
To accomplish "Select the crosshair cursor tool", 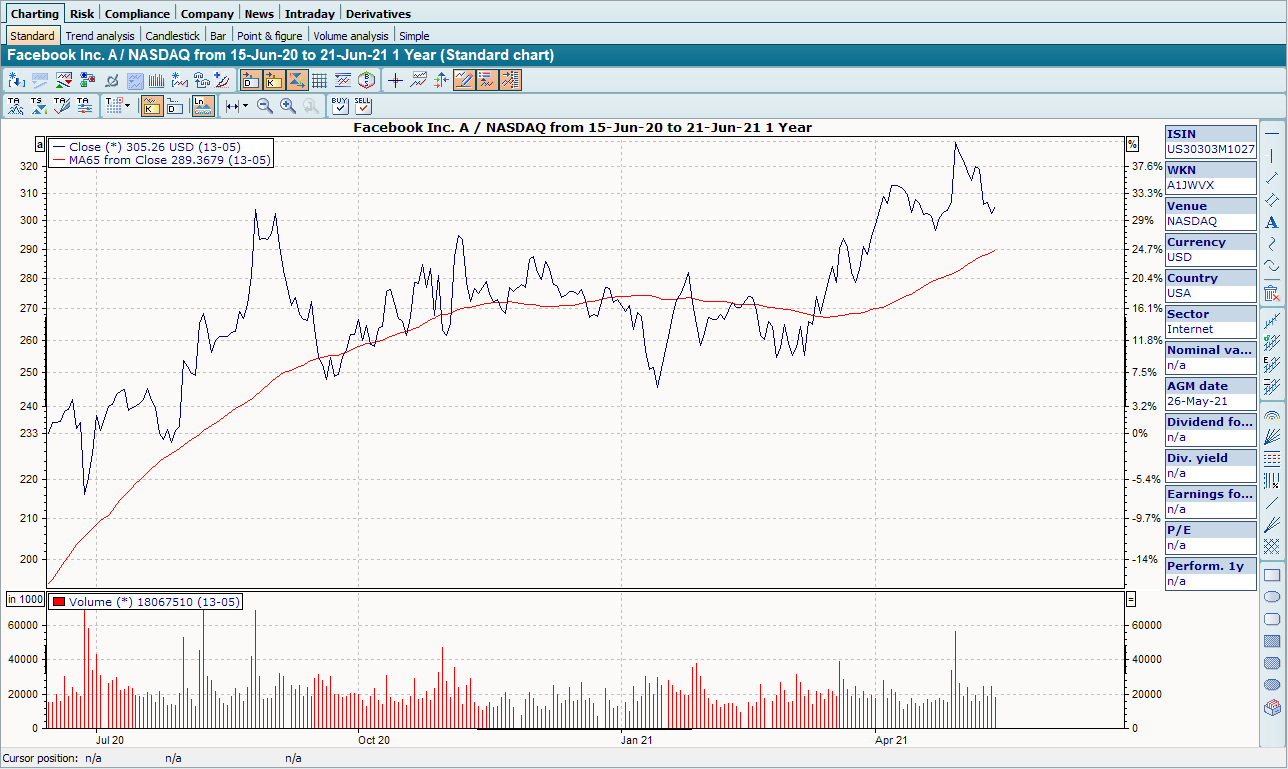I will pyautogui.click(x=395, y=80).
